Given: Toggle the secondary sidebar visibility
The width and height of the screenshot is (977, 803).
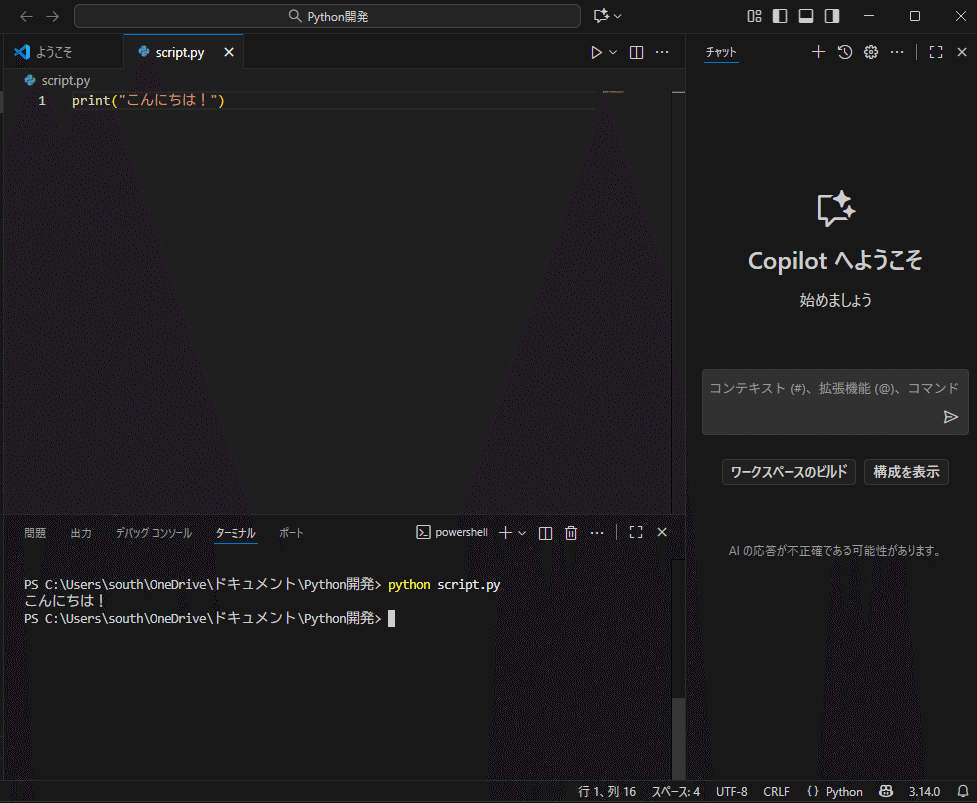Looking at the screenshot, I should click(832, 16).
